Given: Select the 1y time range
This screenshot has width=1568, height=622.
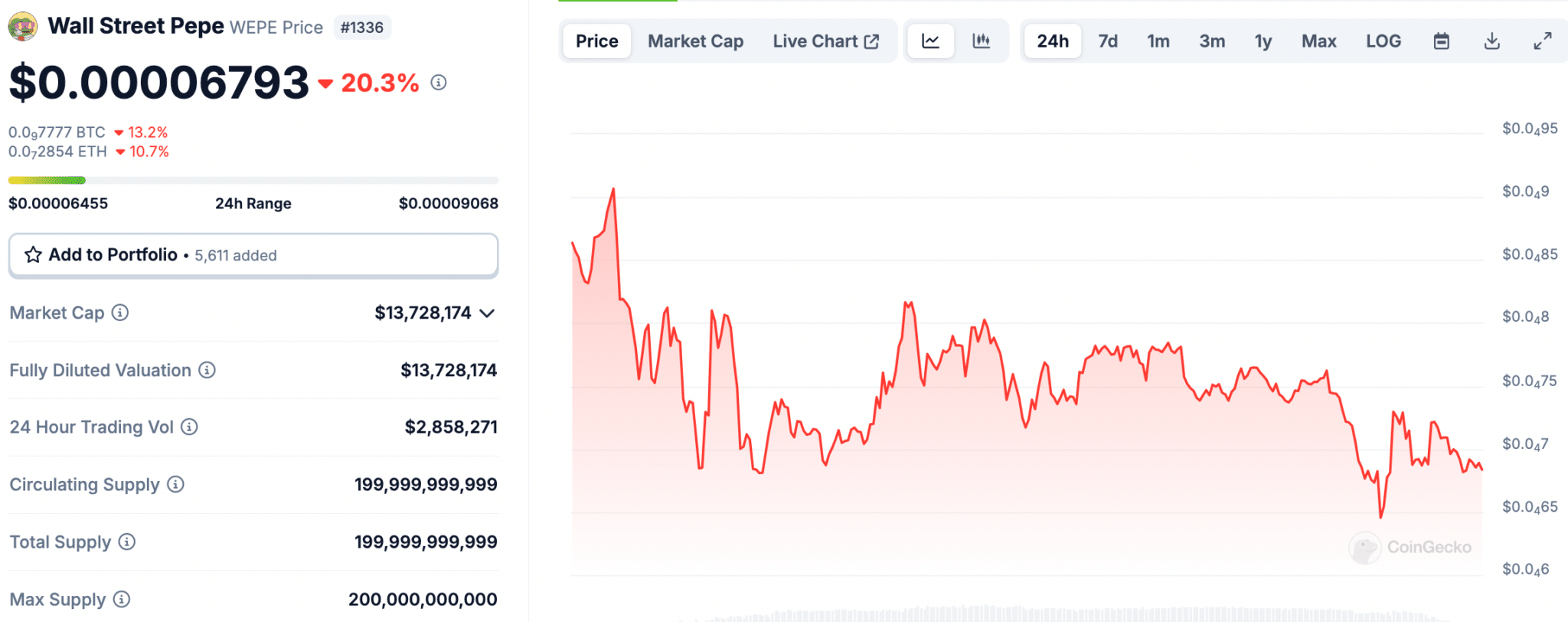Looking at the screenshot, I should (x=1263, y=41).
